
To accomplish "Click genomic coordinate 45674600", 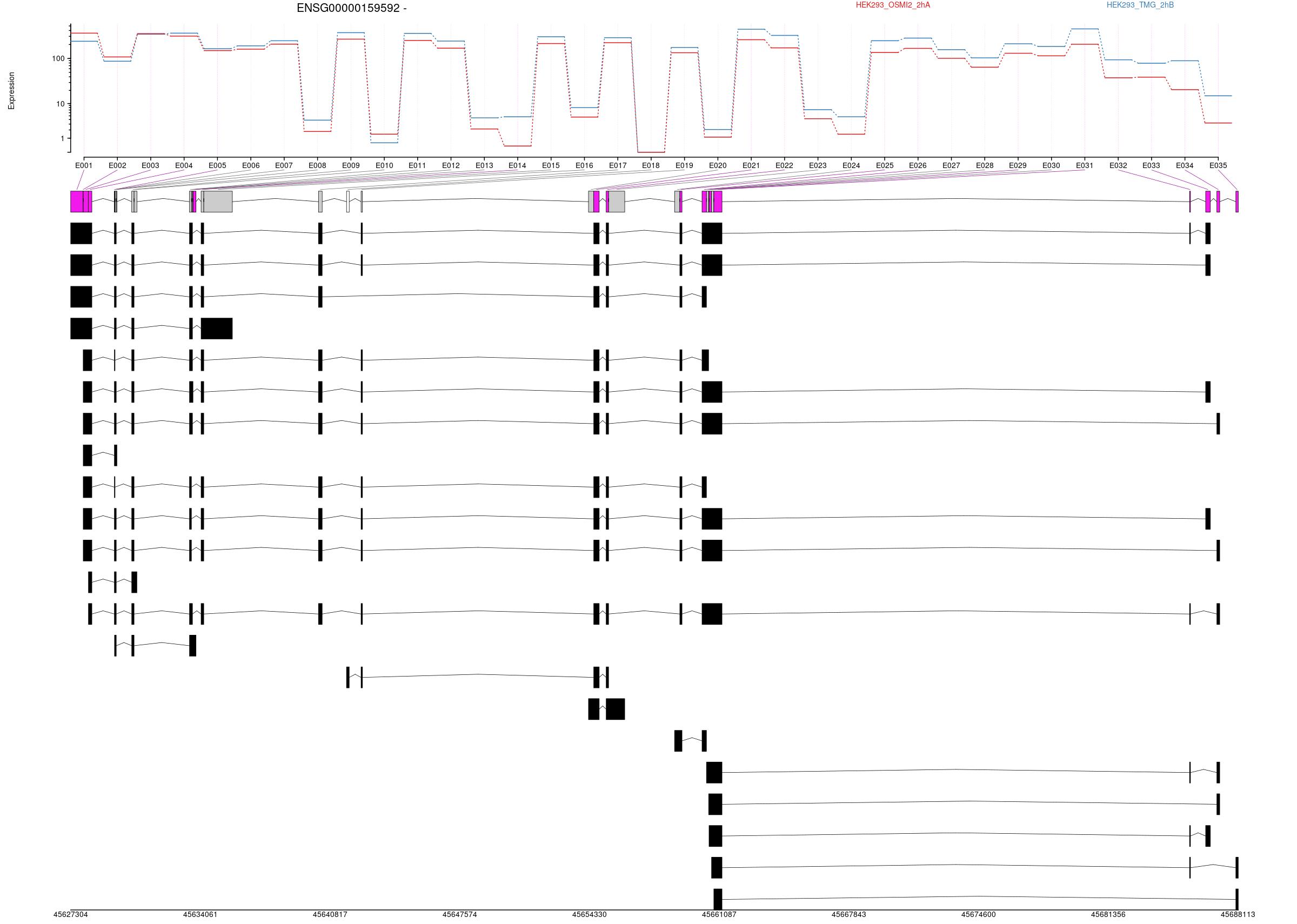I will tap(979, 915).
